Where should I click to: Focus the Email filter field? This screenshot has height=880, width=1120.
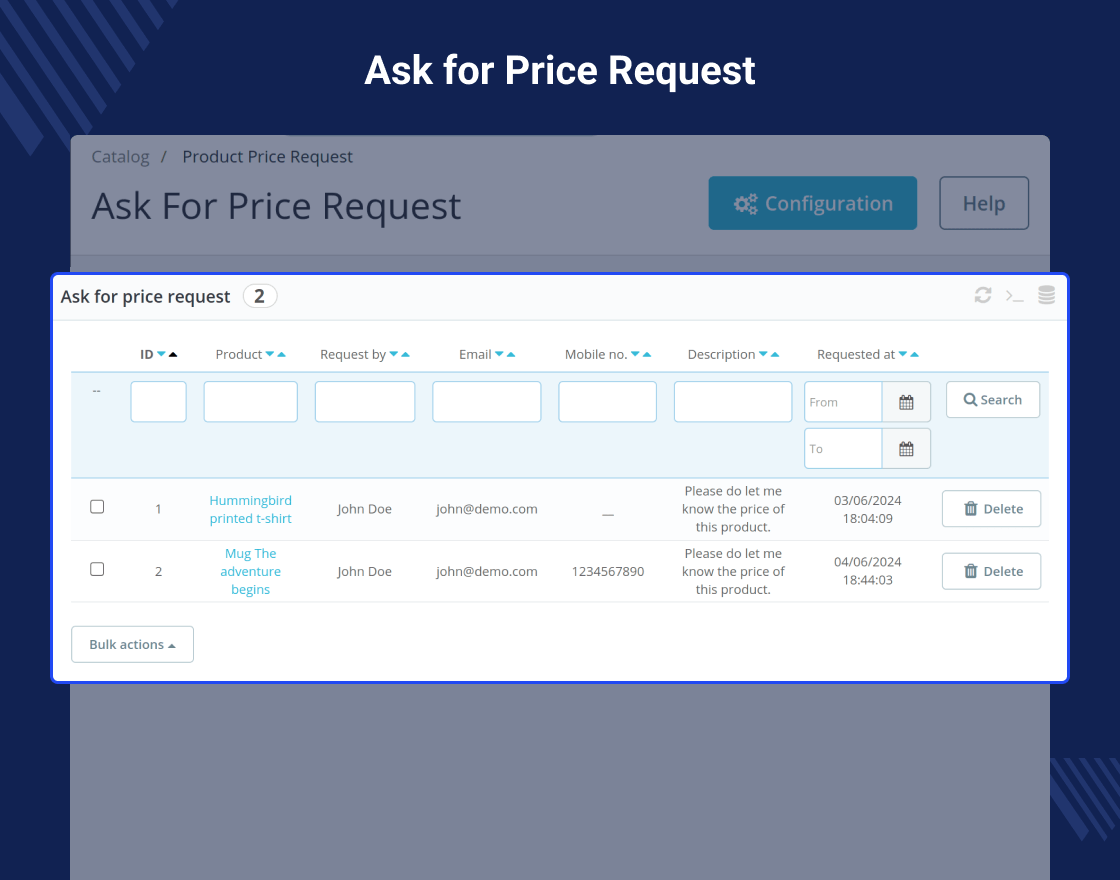tap(486, 401)
